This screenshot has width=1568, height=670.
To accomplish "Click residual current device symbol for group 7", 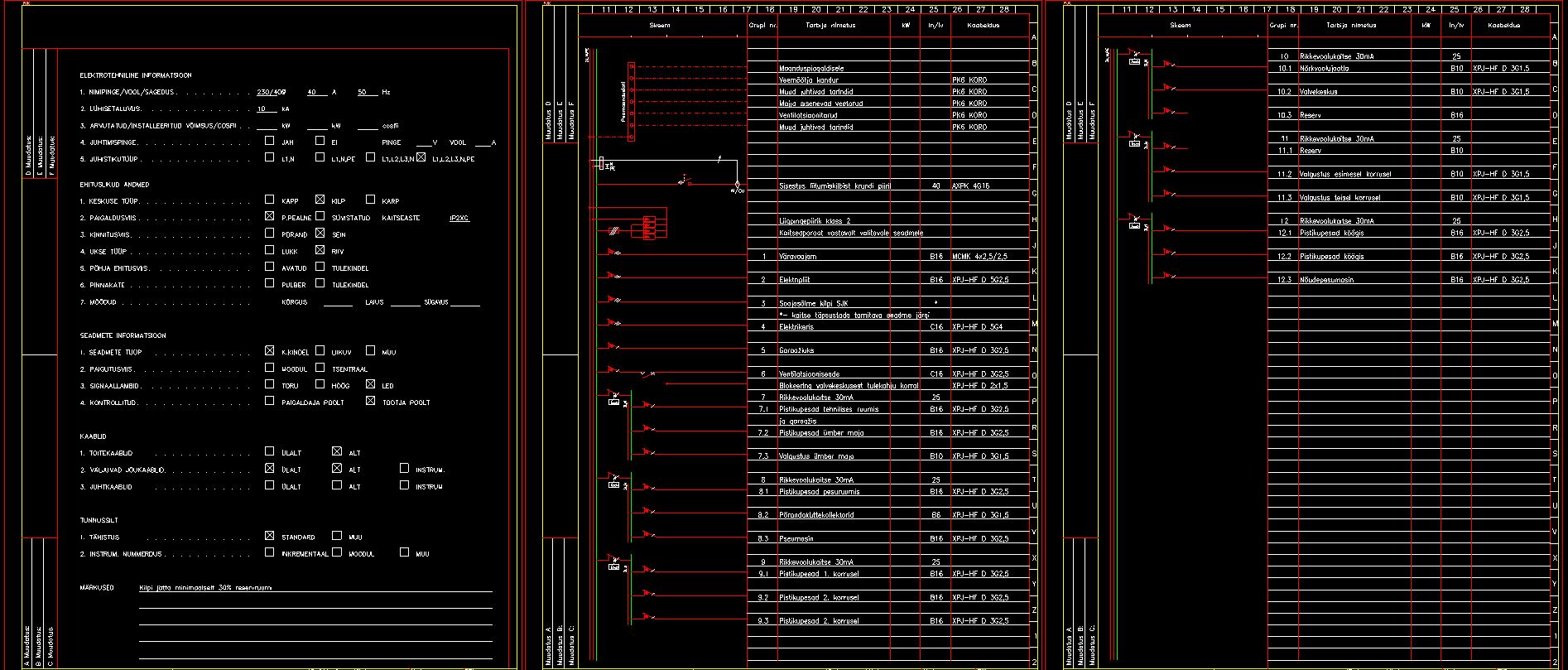I will pyautogui.click(x=614, y=401).
